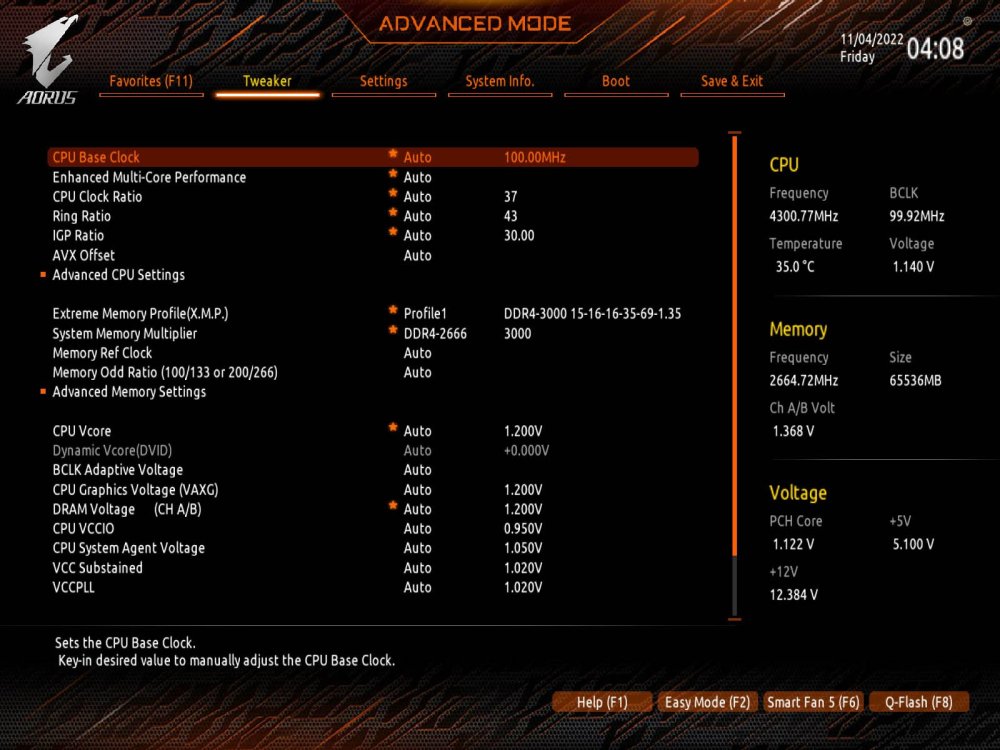Click the 65536MB memory size reading
Image resolution: width=1000 pixels, height=750 pixels.
[x=915, y=381]
